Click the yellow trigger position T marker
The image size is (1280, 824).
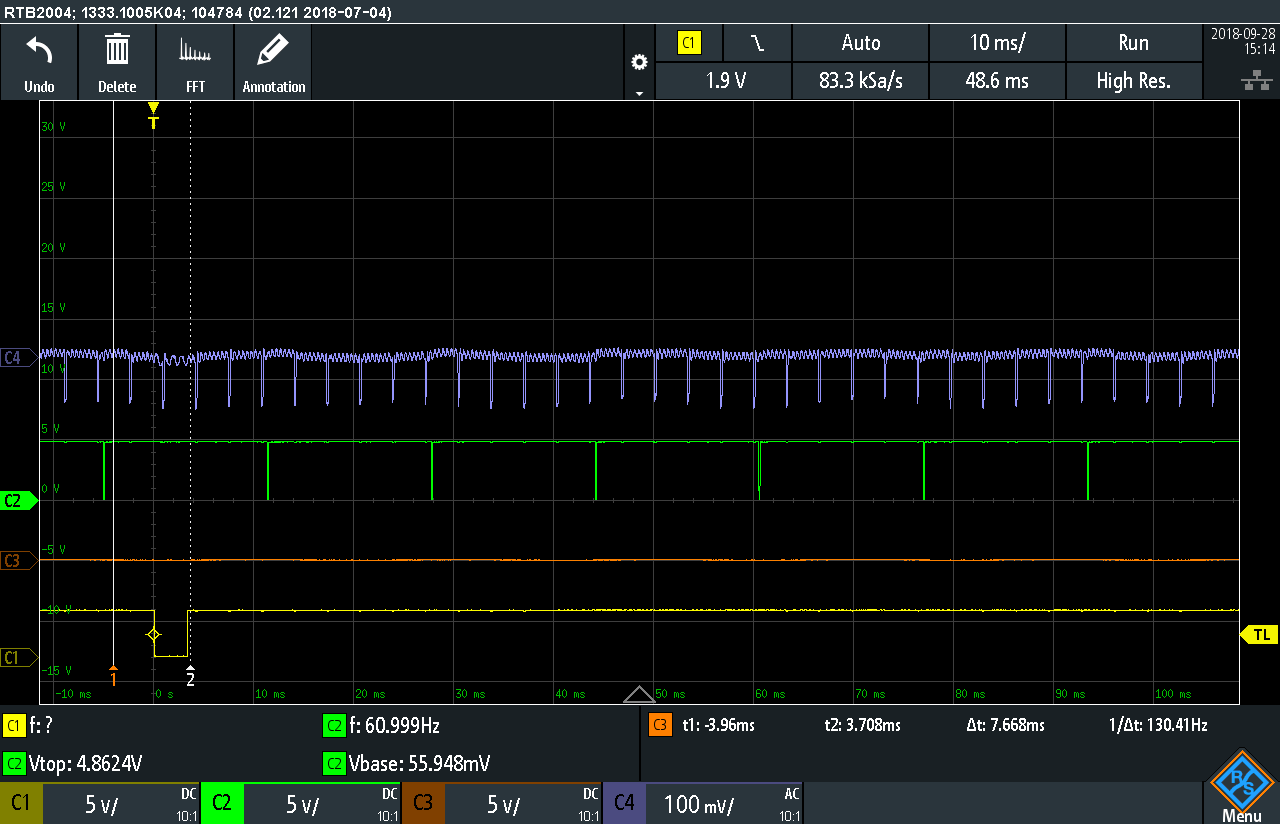tap(153, 116)
